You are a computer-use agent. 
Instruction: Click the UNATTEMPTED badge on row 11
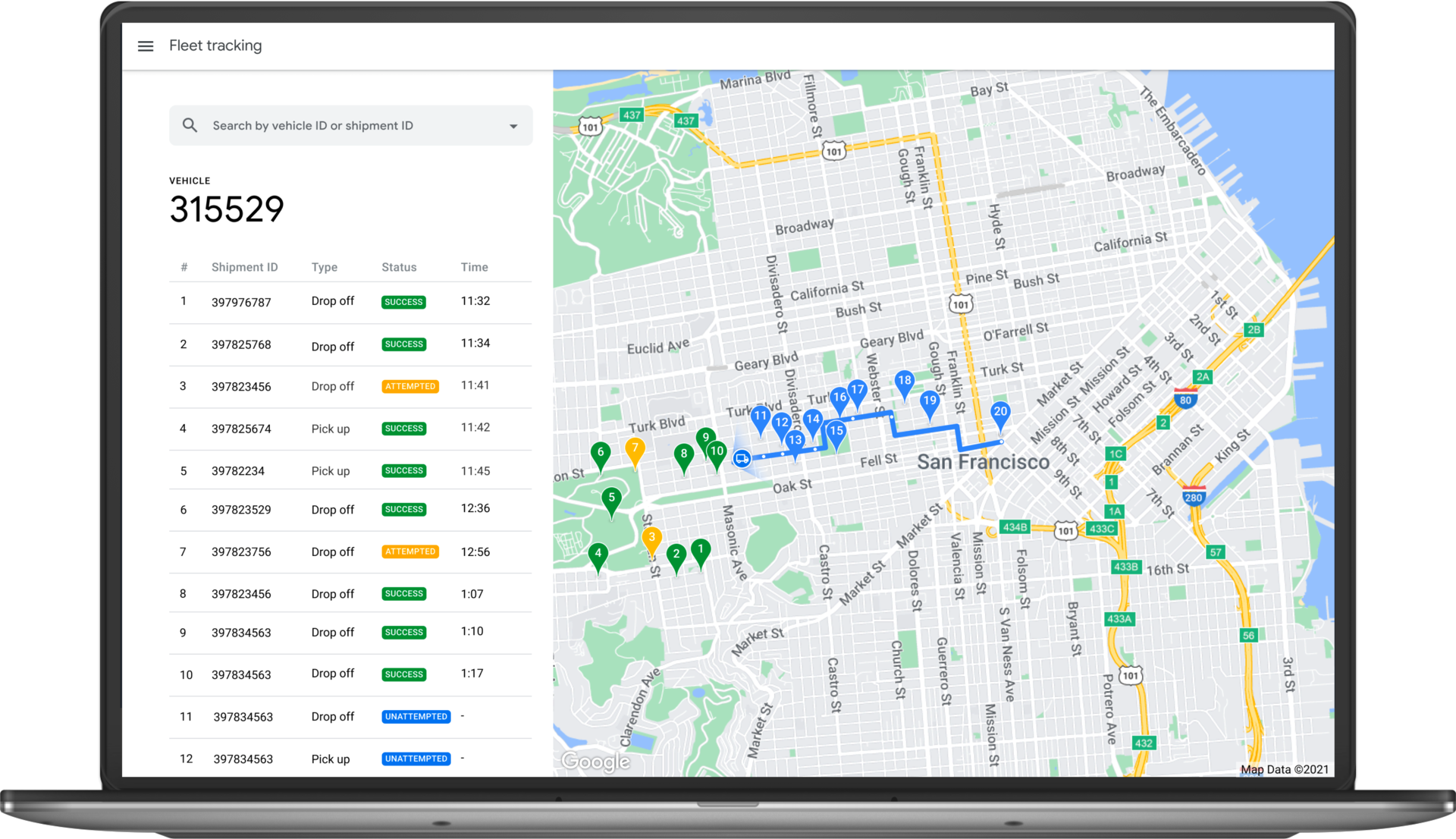(x=416, y=716)
